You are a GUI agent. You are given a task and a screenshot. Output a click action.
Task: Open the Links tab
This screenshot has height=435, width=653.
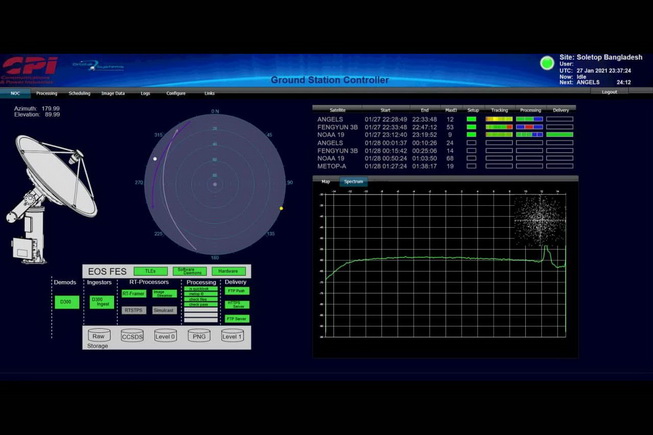[209, 93]
